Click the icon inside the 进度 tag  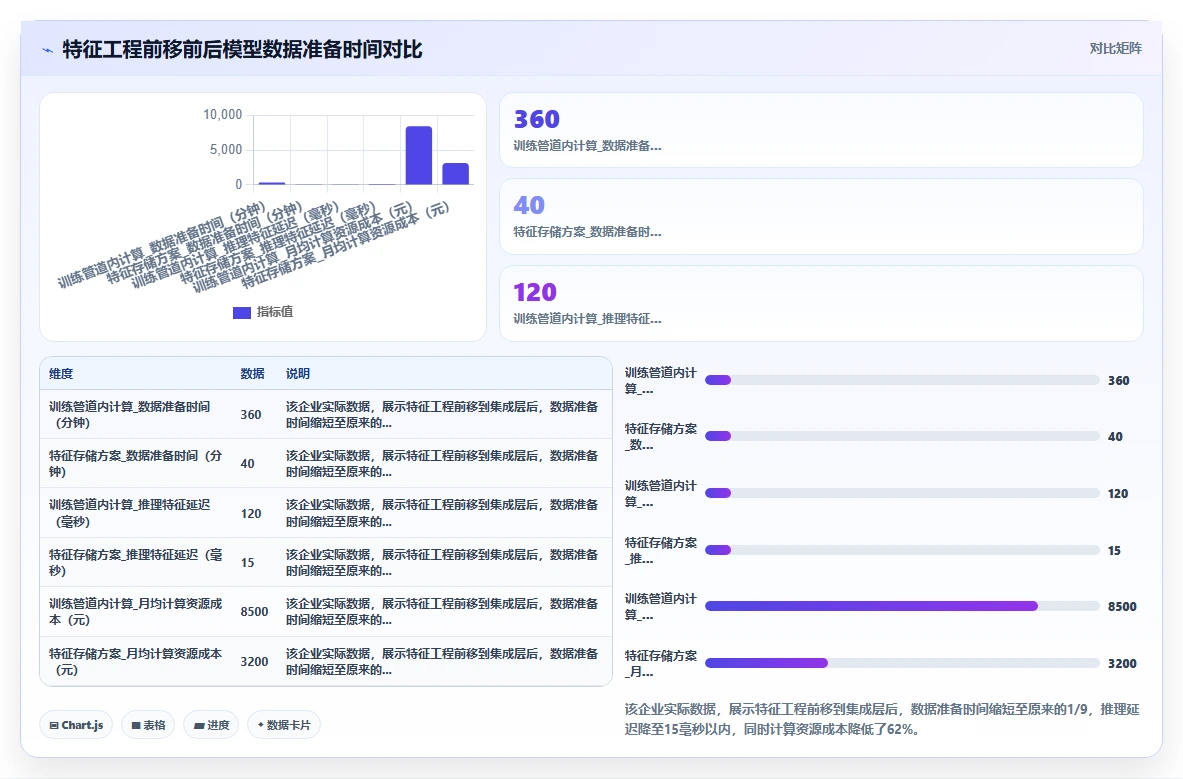[x=199, y=725]
